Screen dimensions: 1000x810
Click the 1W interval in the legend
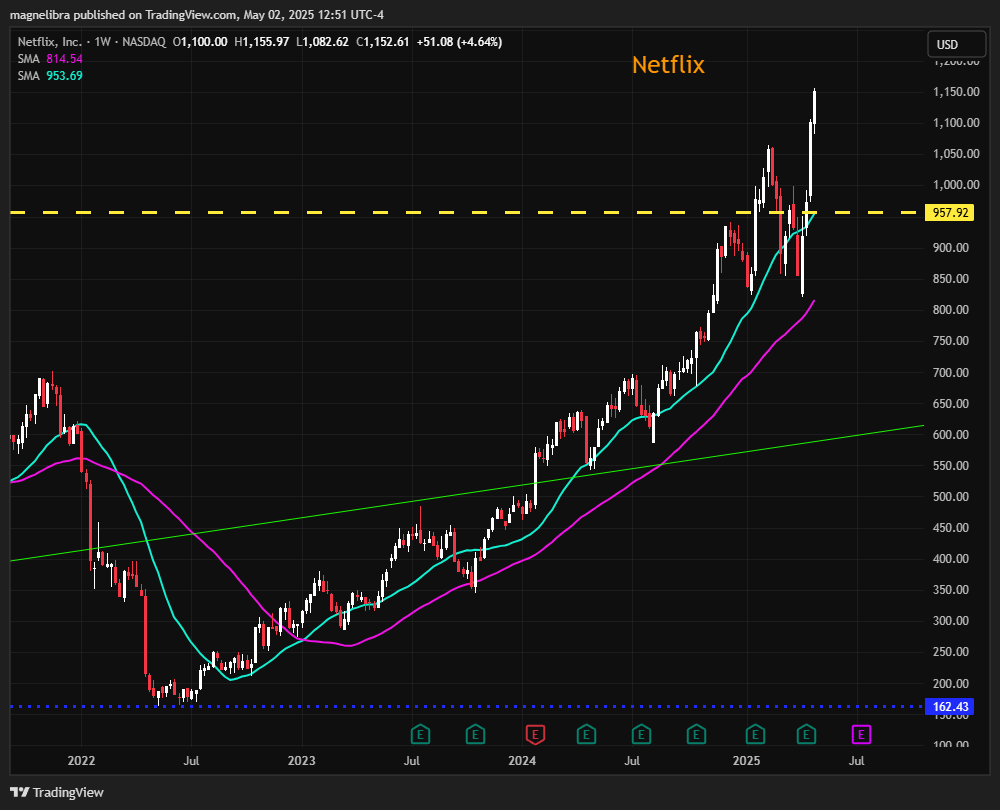tap(102, 42)
